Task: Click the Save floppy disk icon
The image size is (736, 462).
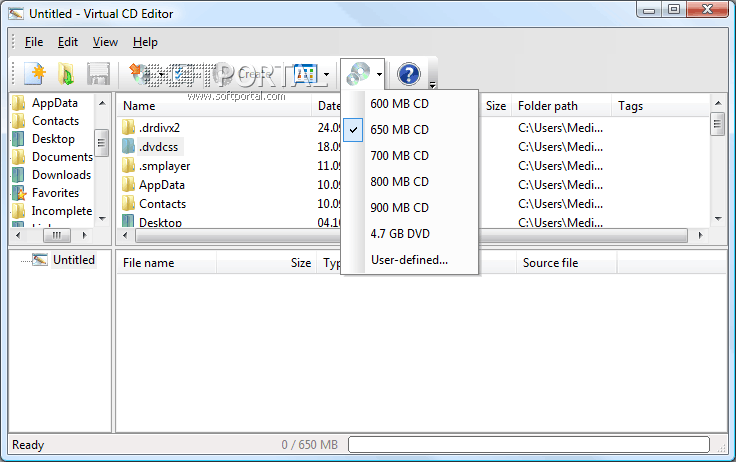Action: point(97,74)
